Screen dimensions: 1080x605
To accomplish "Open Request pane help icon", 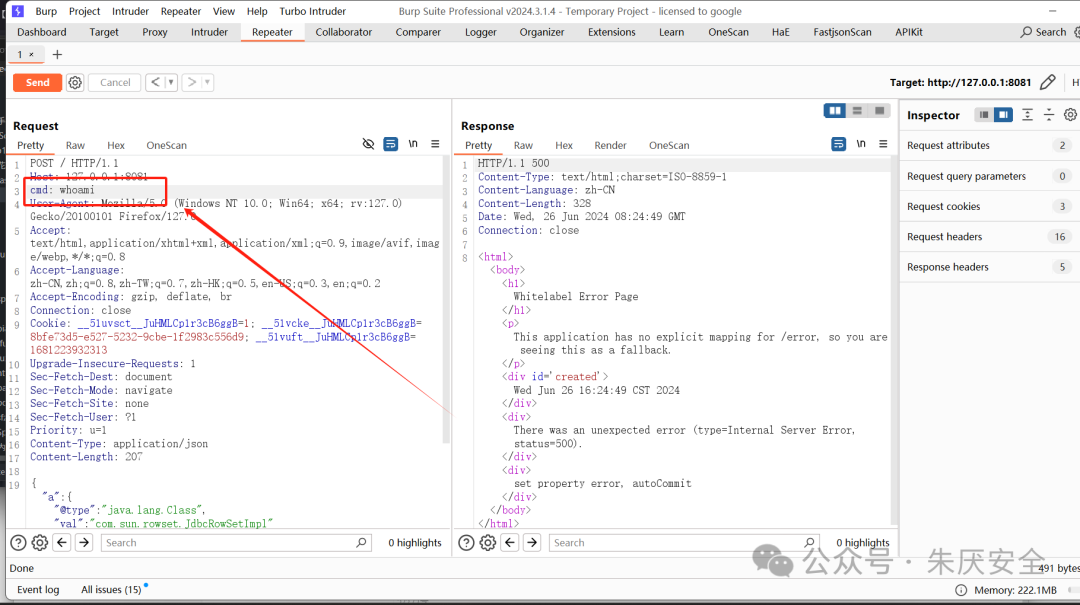I will tap(19, 543).
